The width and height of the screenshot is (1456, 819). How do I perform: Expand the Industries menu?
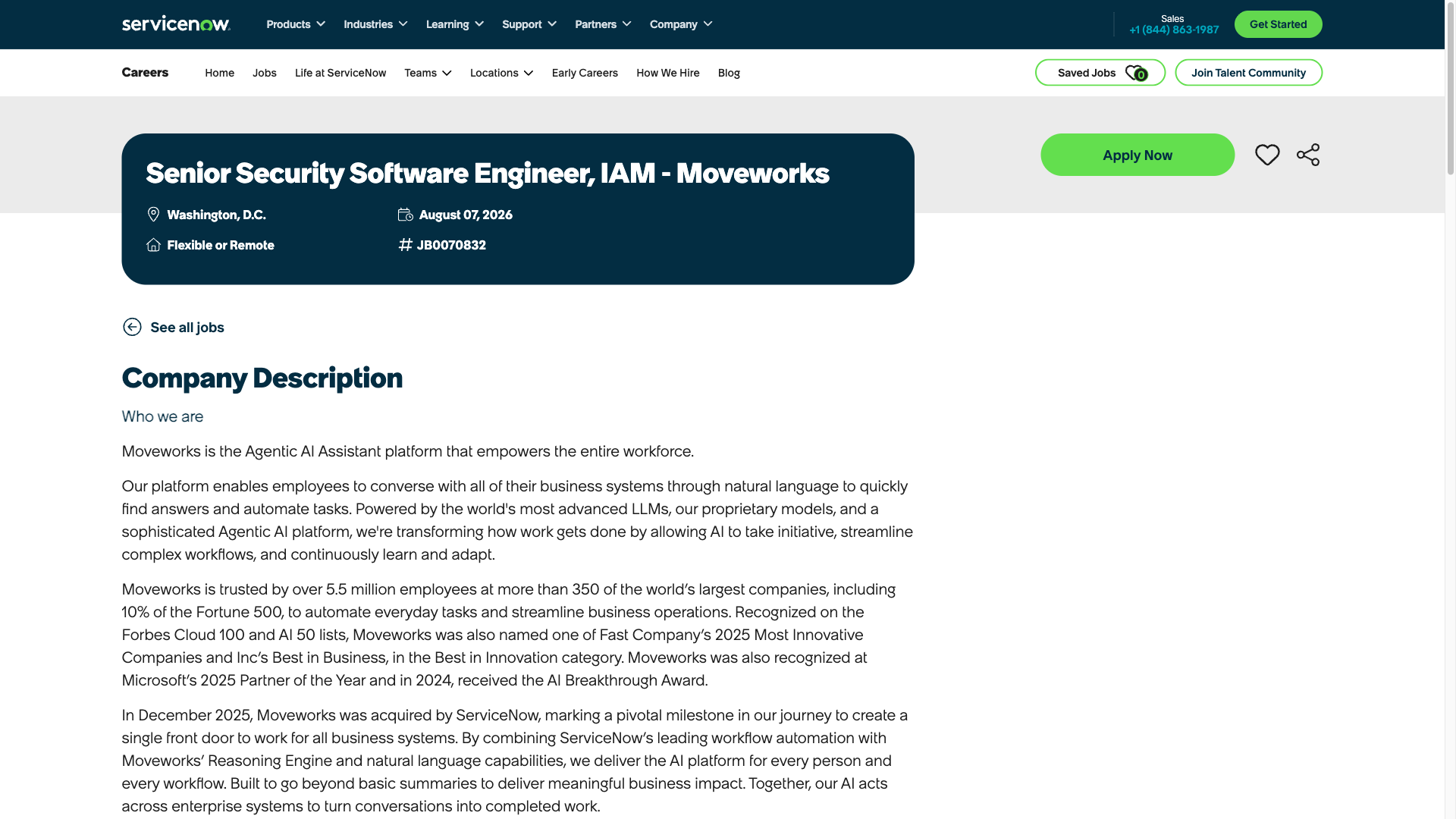click(x=375, y=24)
